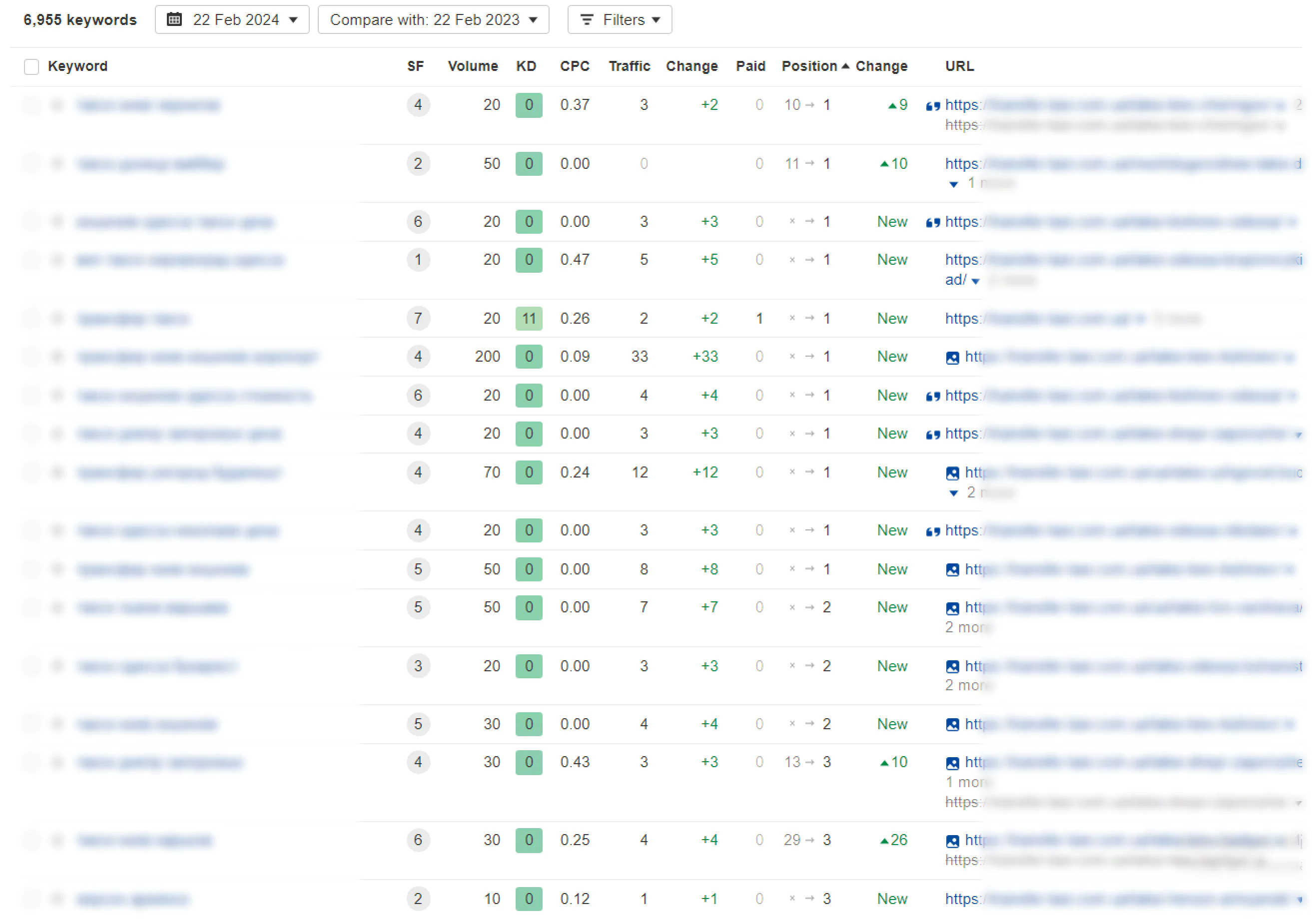Click featured snippet quote icon in 10→1 position row
Viewport: 1312px width, 924px height.
(933, 106)
